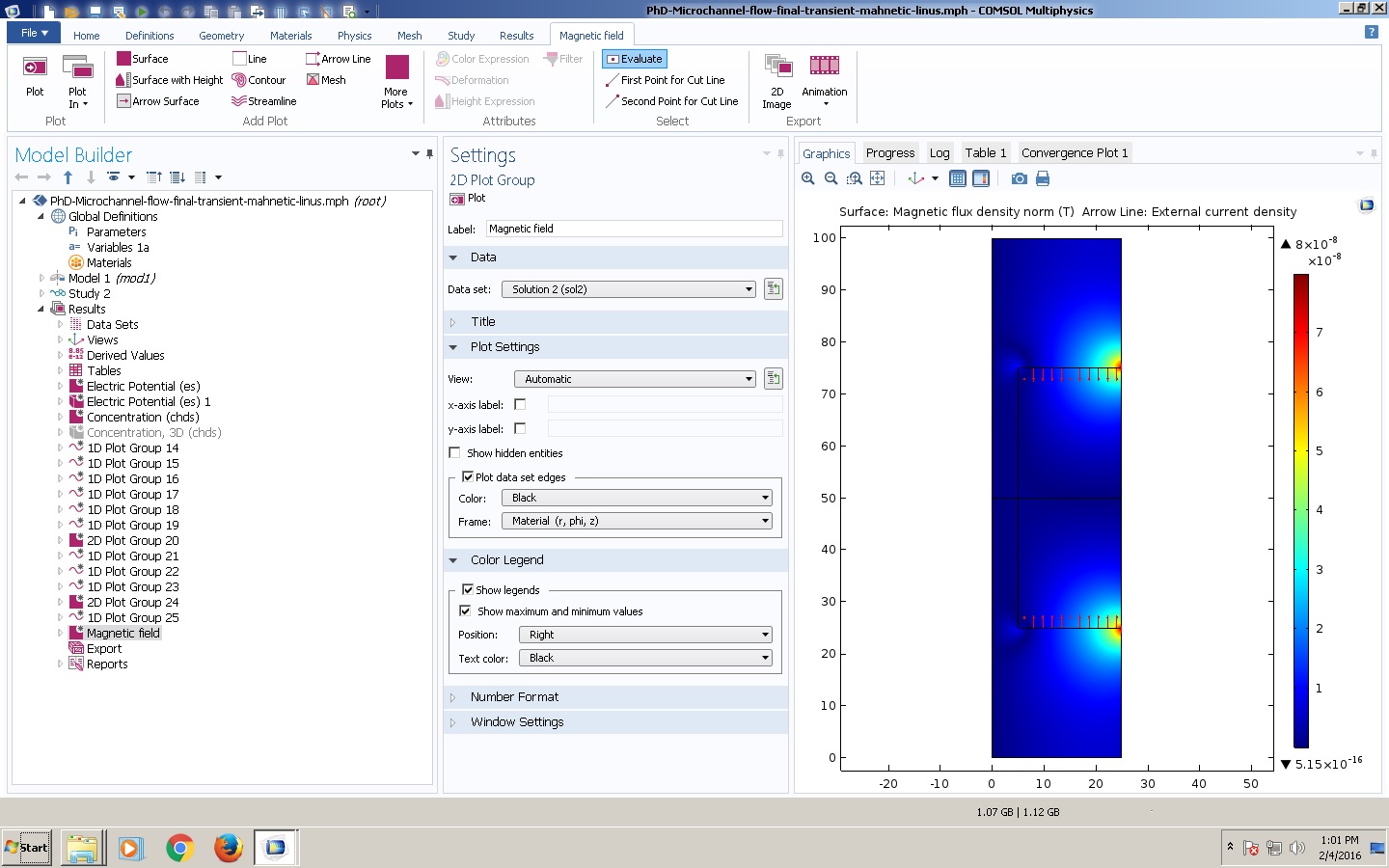
Task: Switch to the Convergence Plot 1 tab
Action: tap(1074, 152)
